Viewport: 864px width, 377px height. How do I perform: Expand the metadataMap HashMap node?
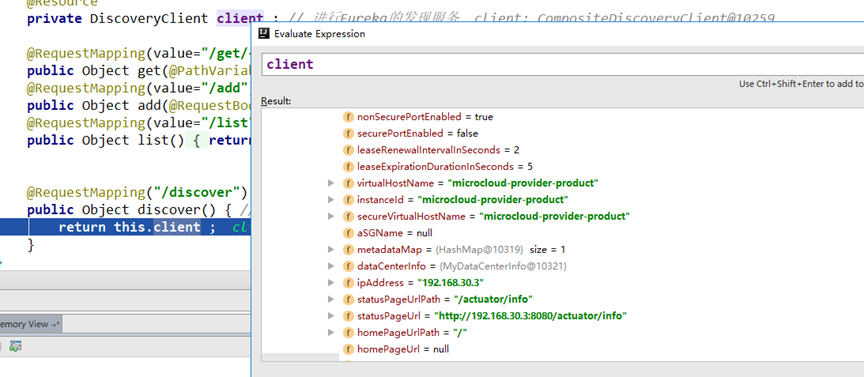coord(331,250)
